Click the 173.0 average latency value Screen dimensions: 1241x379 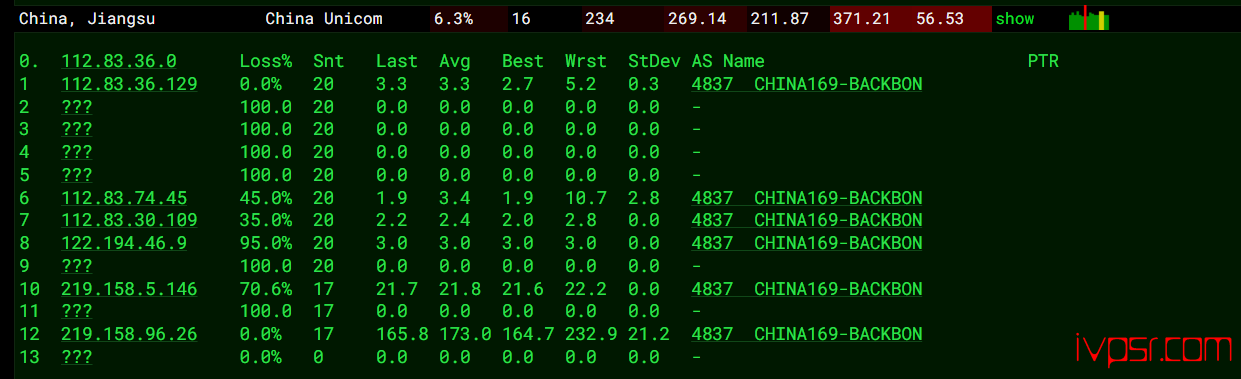click(x=465, y=335)
